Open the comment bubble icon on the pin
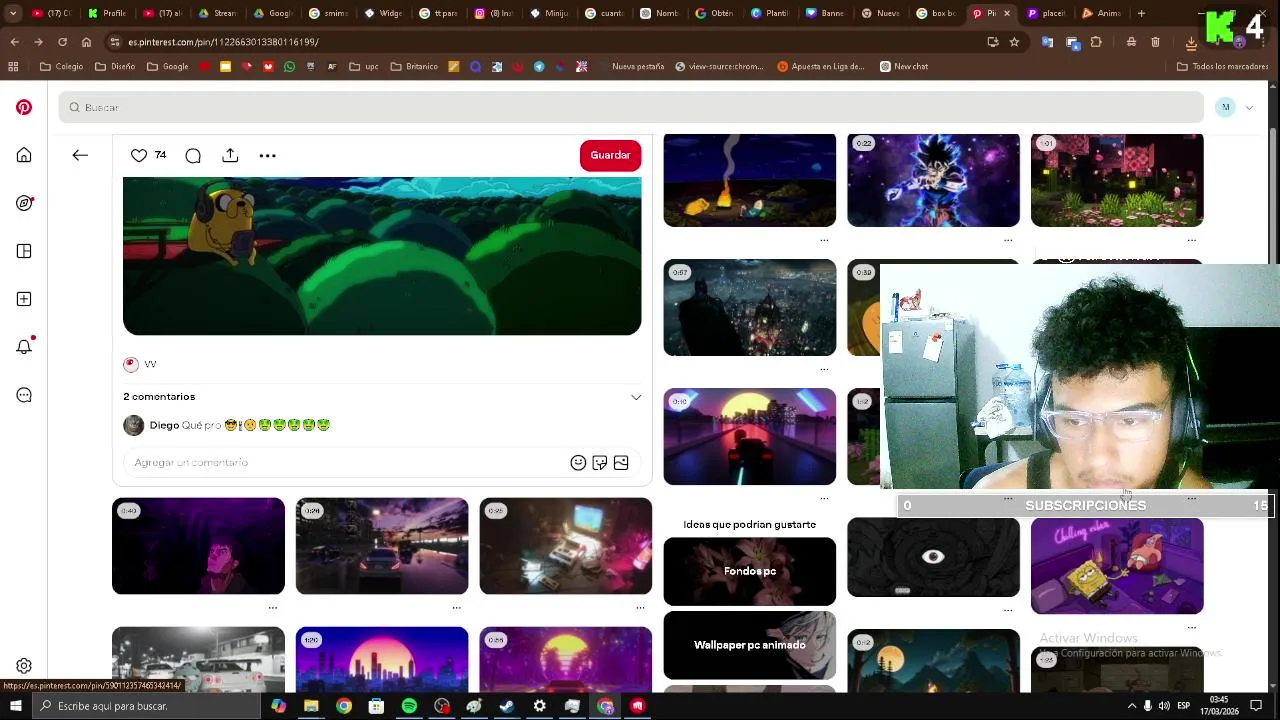 pyautogui.click(x=193, y=155)
